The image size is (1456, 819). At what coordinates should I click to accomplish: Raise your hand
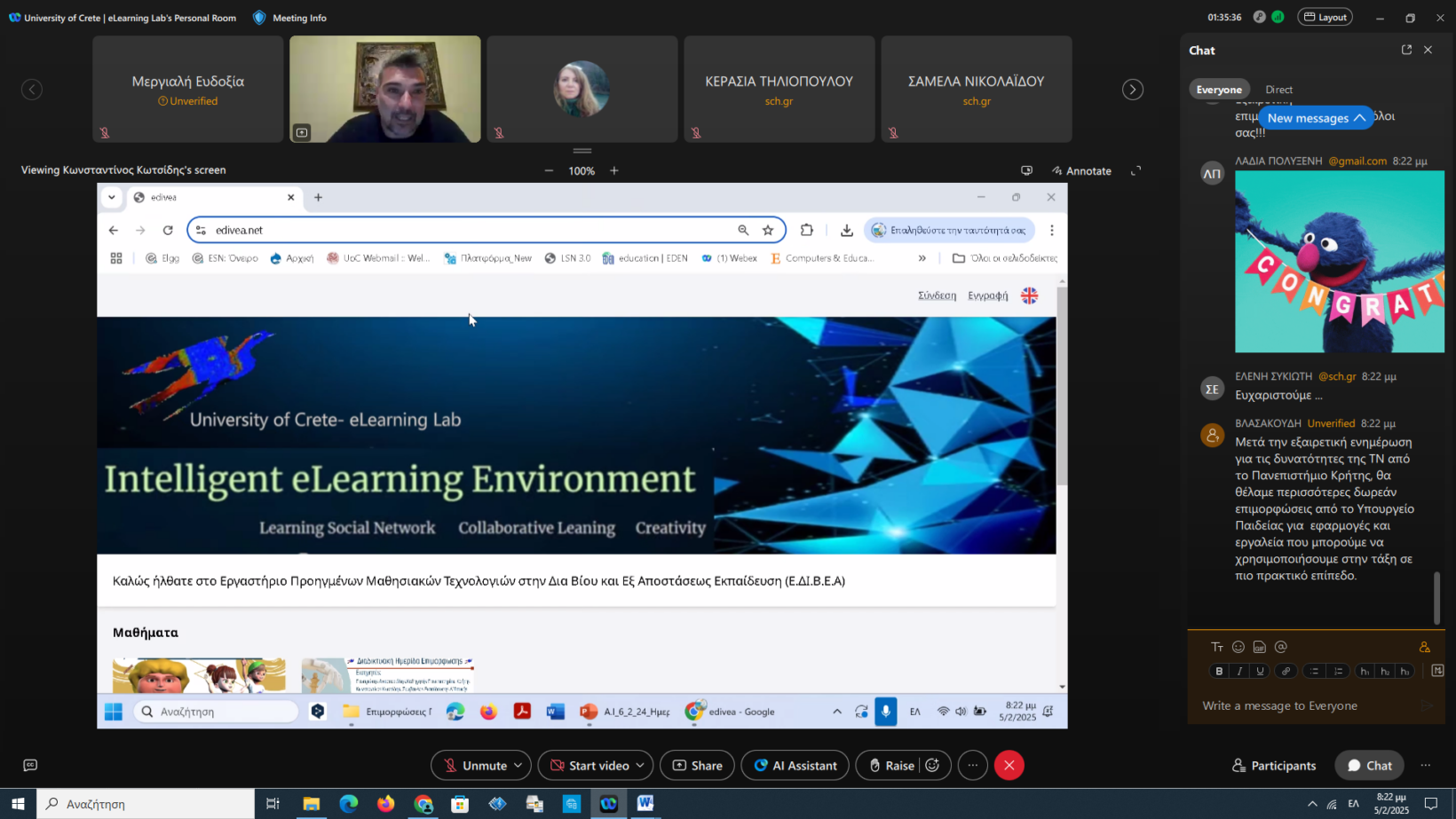pos(890,765)
